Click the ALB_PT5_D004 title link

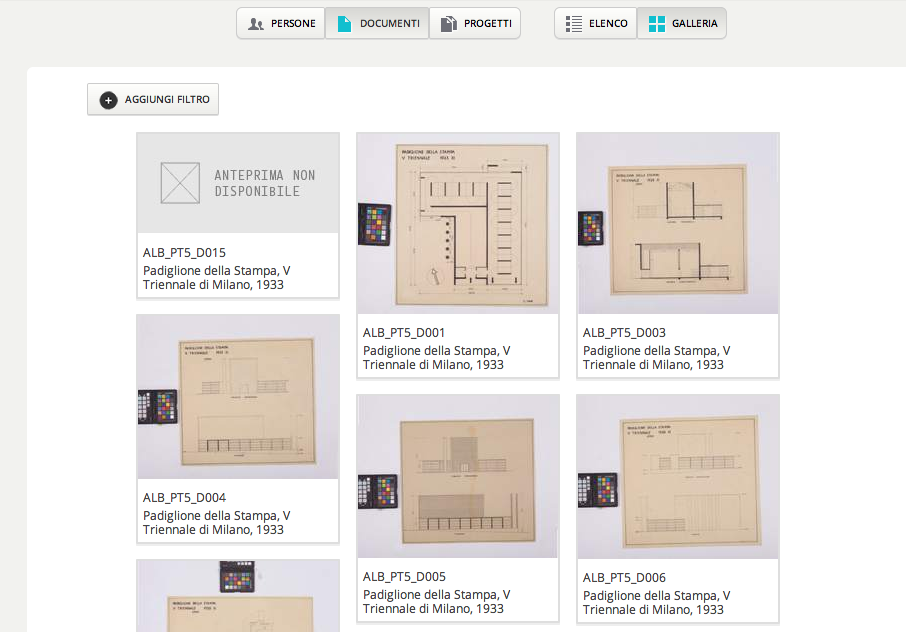tap(184, 498)
